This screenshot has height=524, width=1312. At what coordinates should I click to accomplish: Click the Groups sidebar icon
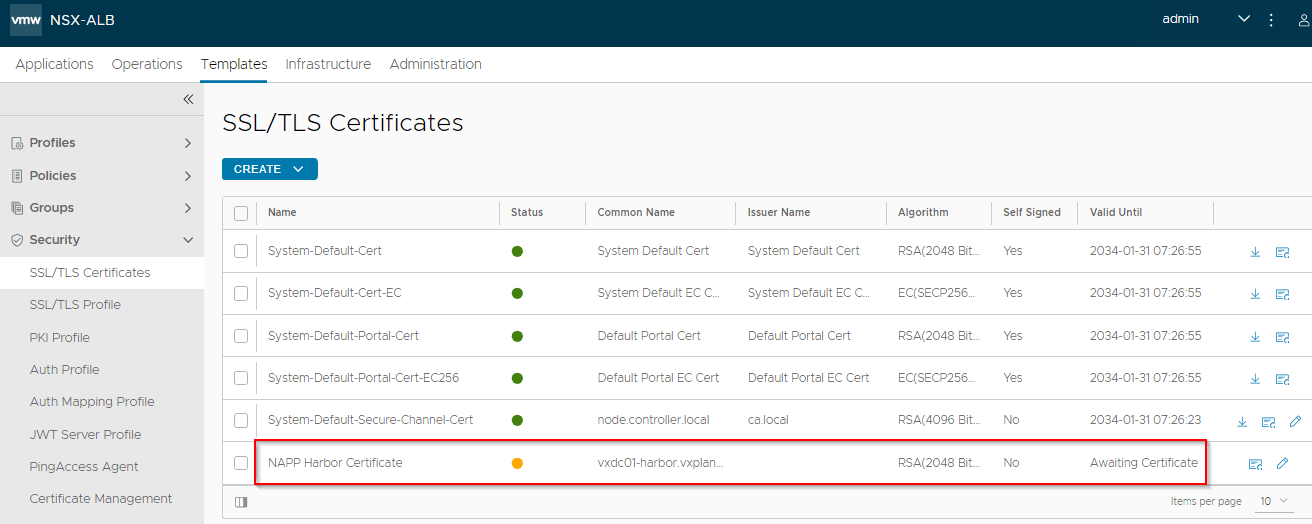tap(17, 208)
